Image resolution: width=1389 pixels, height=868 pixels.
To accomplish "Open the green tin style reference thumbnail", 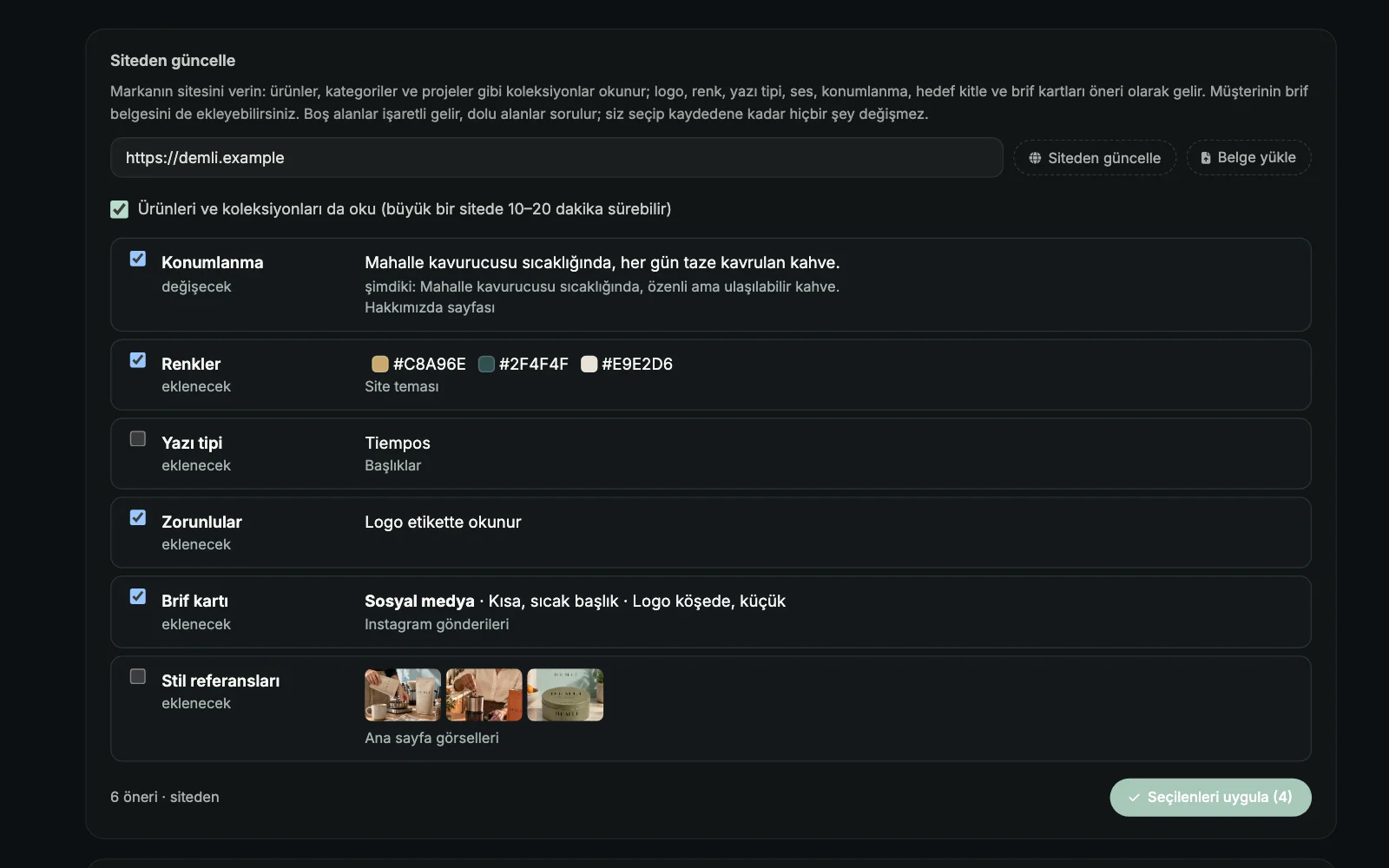I will pyautogui.click(x=565, y=695).
